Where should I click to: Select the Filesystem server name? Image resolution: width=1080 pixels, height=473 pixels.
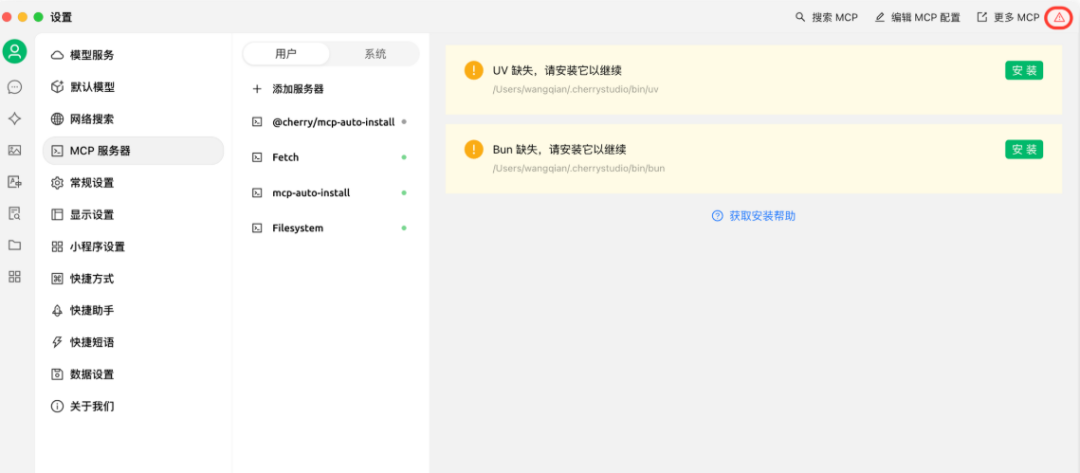(298, 228)
